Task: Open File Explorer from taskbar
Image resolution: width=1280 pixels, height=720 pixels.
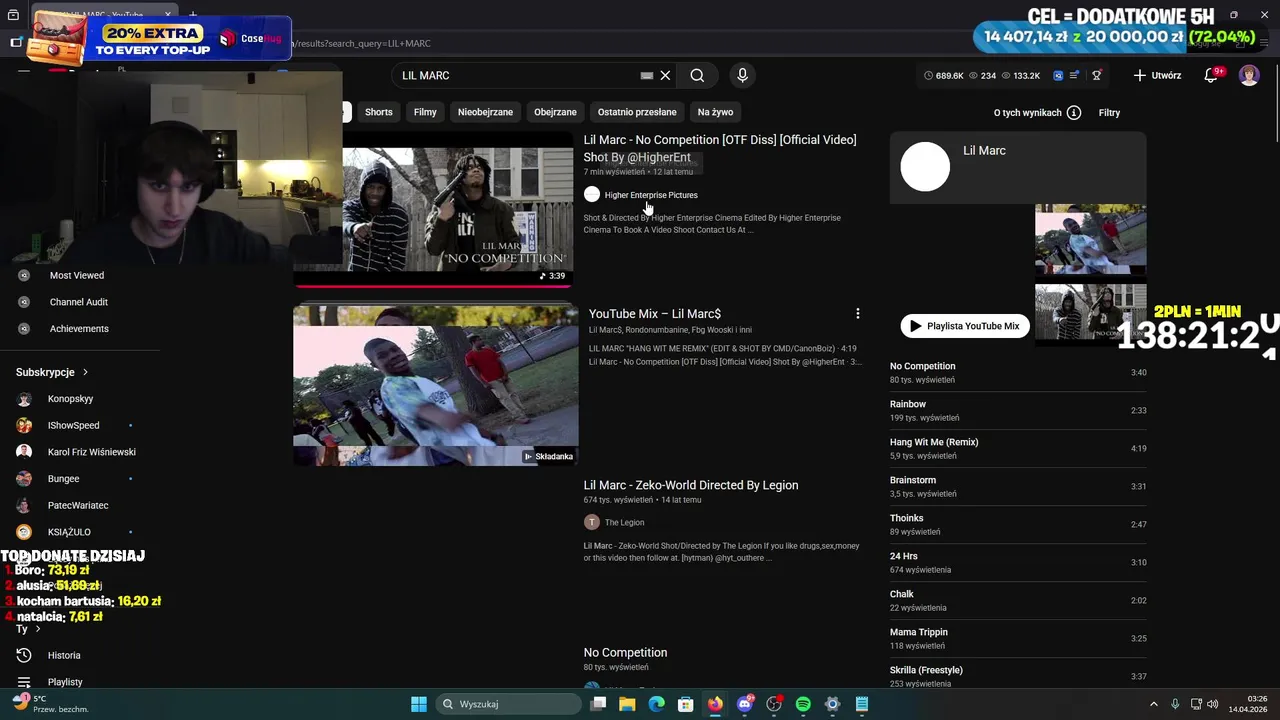Action: 627,704
